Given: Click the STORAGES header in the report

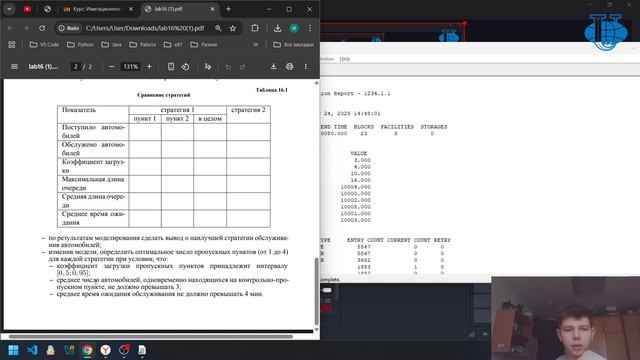Looking at the screenshot, I should pyautogui.click(x=434, y=127).
